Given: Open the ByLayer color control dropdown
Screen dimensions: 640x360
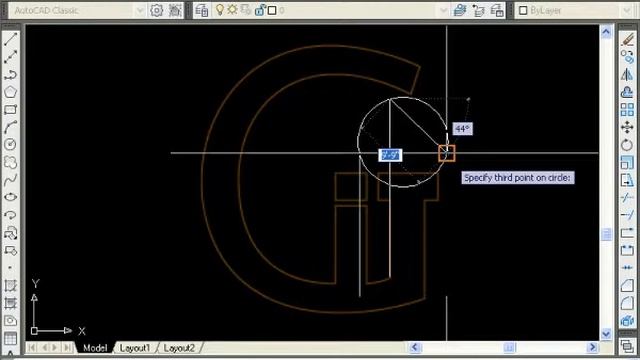Looking at the screenshot, I should point(627,11).
